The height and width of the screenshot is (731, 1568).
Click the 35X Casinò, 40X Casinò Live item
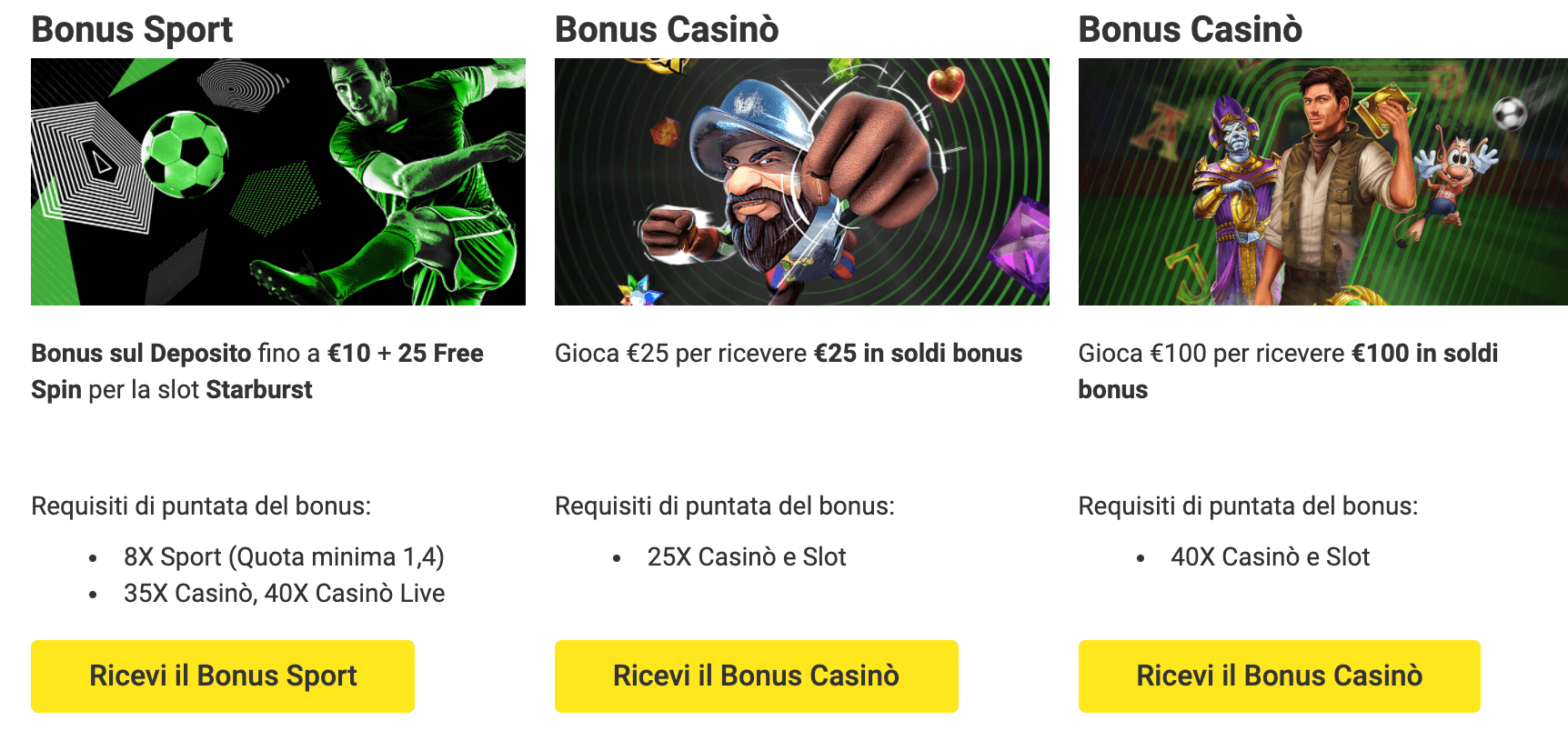pos(284,594)
